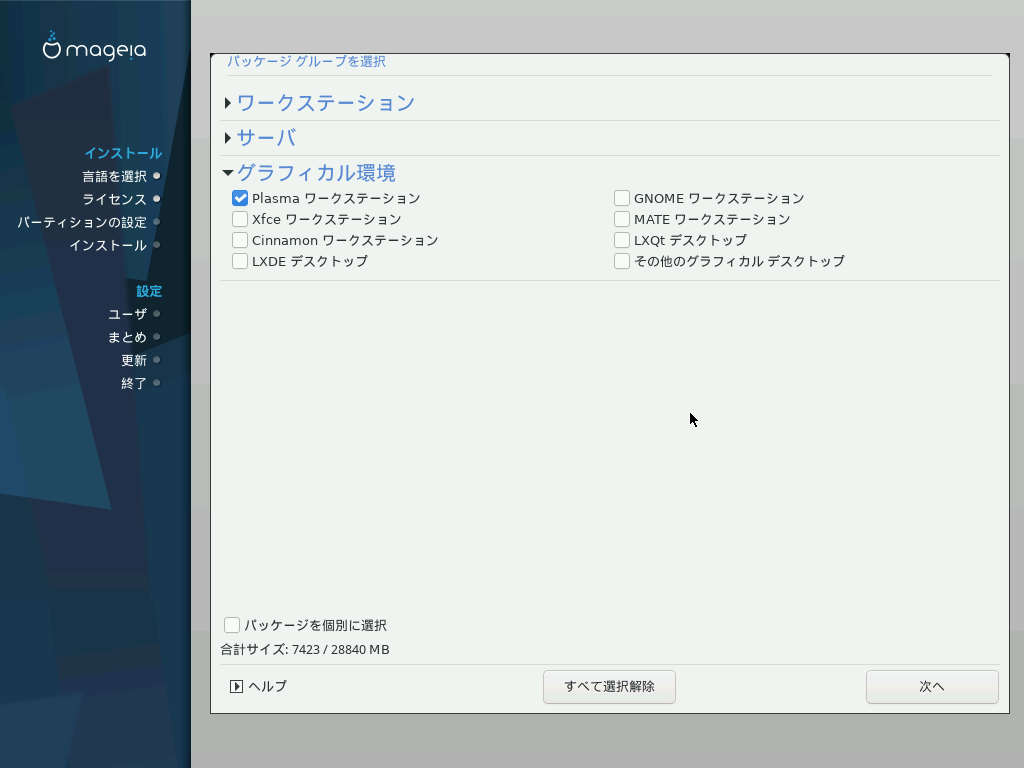Image resolution: width=1024 pixels, height=768 pixels.
Task: Click the インストール section header in sidebar
Action: (123, 153)
